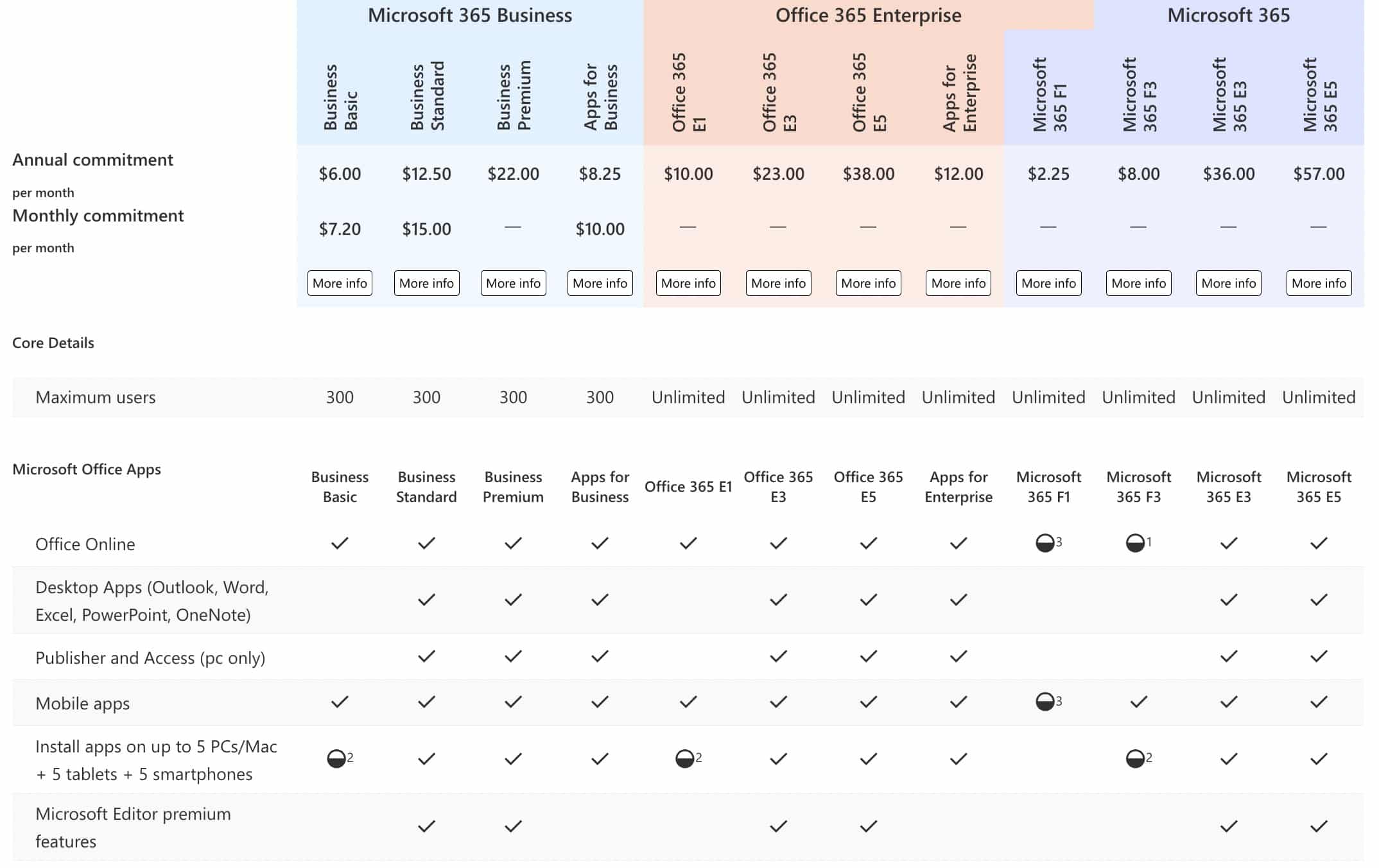Open More info for Business Premium
The height and width of the screenshot is (868, 1379).
512,282
